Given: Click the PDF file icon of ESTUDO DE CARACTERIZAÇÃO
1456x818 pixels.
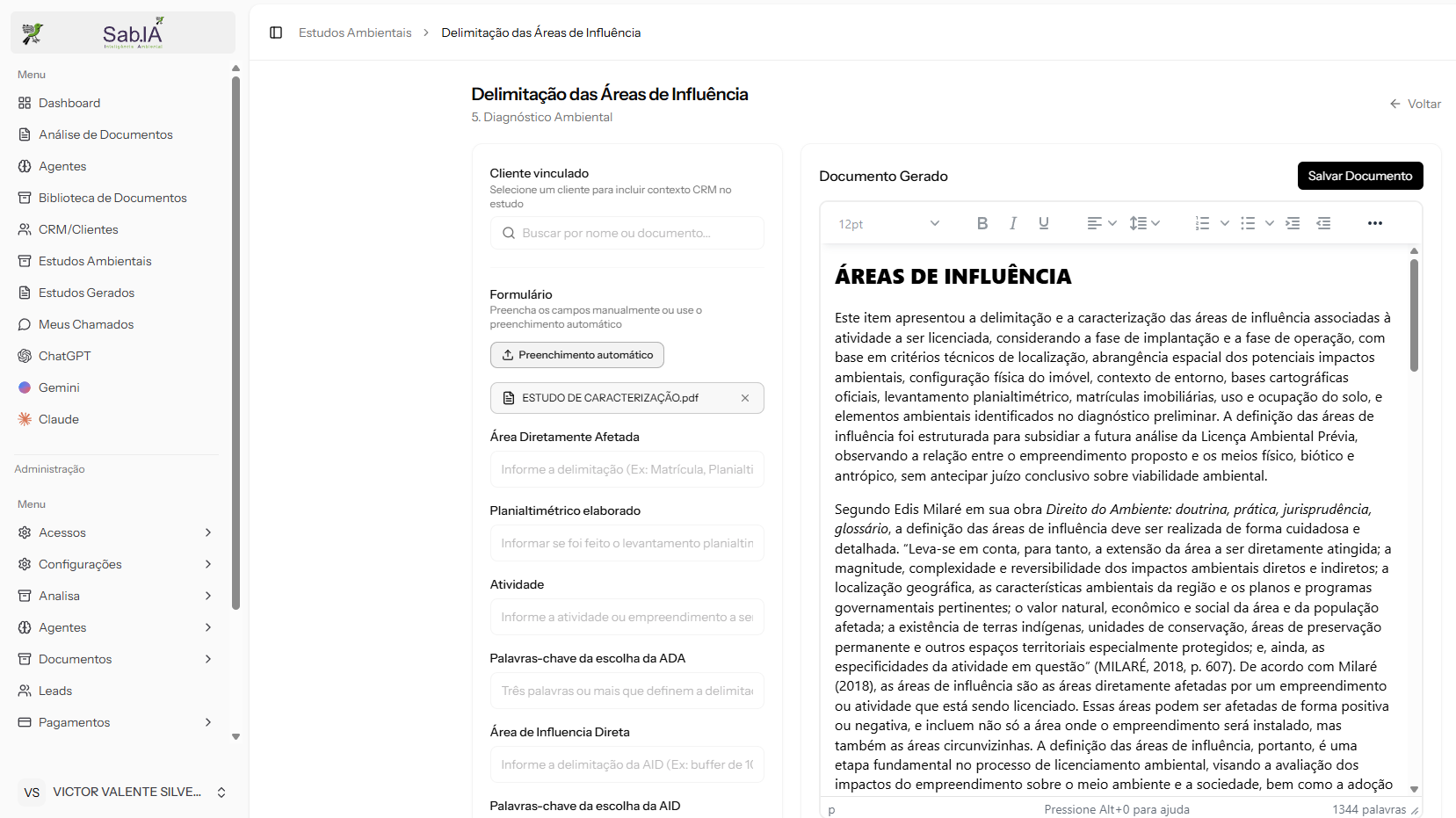Looking at the screenshot, I should pos(508,398).
